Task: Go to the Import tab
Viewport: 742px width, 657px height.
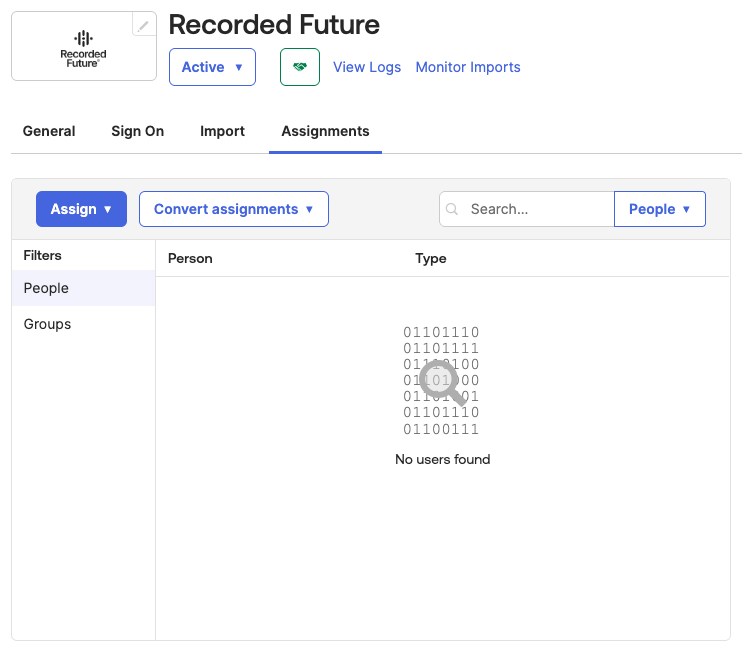Action: click(222, 131)
